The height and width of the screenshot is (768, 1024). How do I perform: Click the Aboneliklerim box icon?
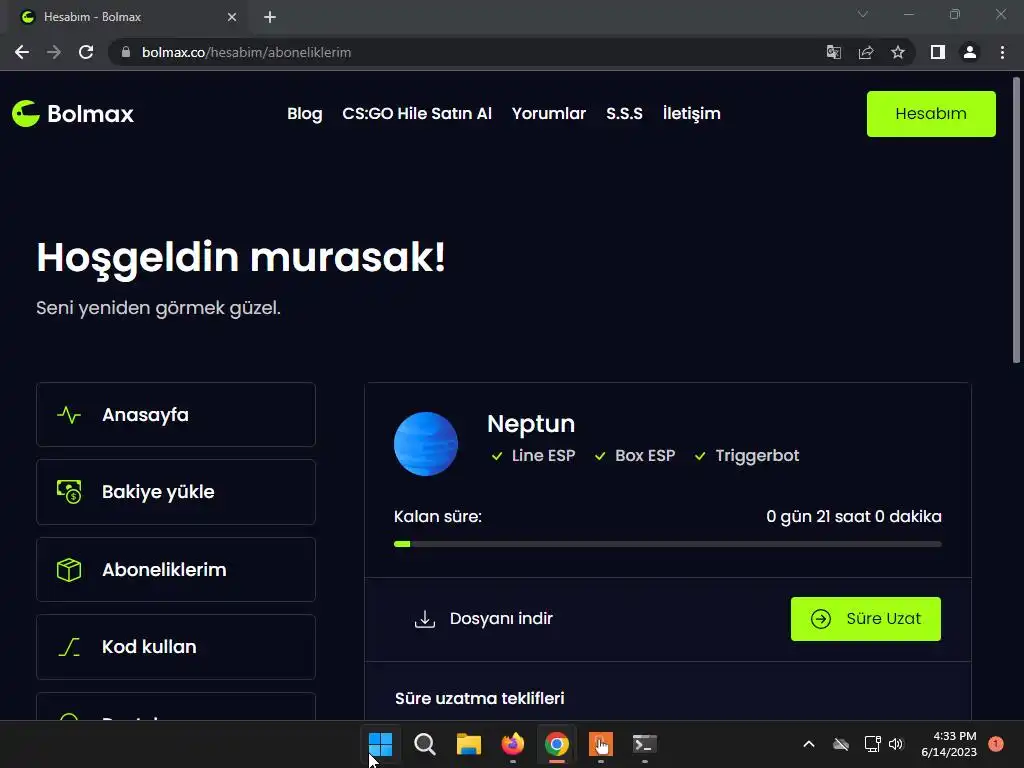[x=69, y=569]
